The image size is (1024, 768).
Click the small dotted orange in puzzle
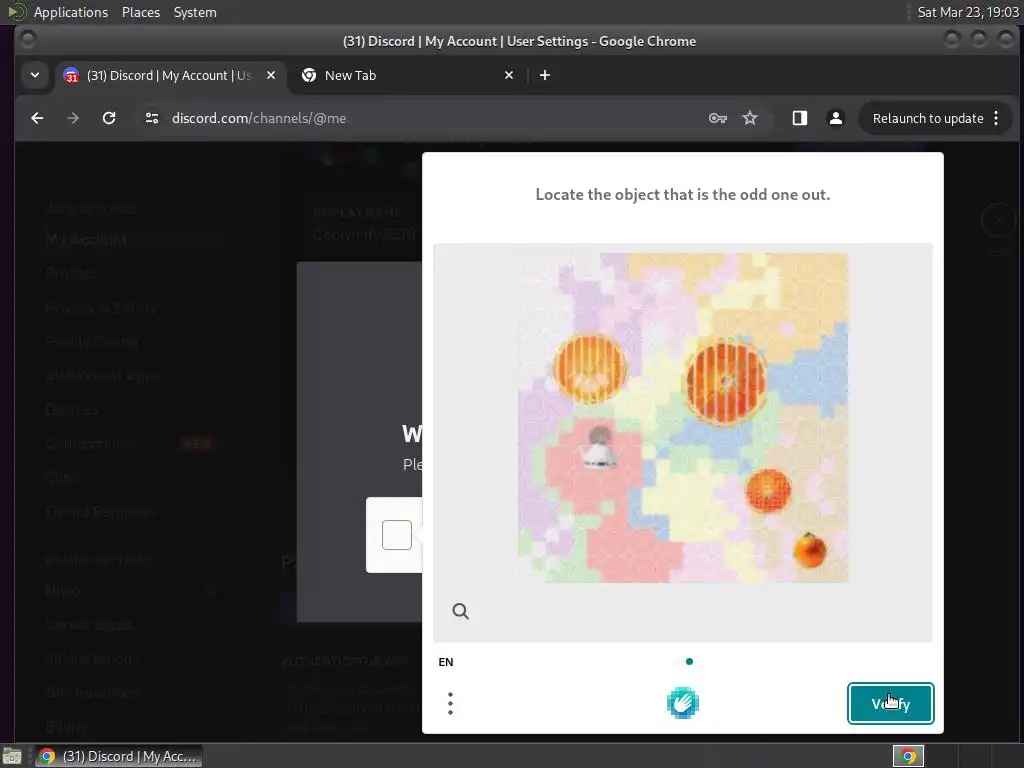(x=769, y=490)
